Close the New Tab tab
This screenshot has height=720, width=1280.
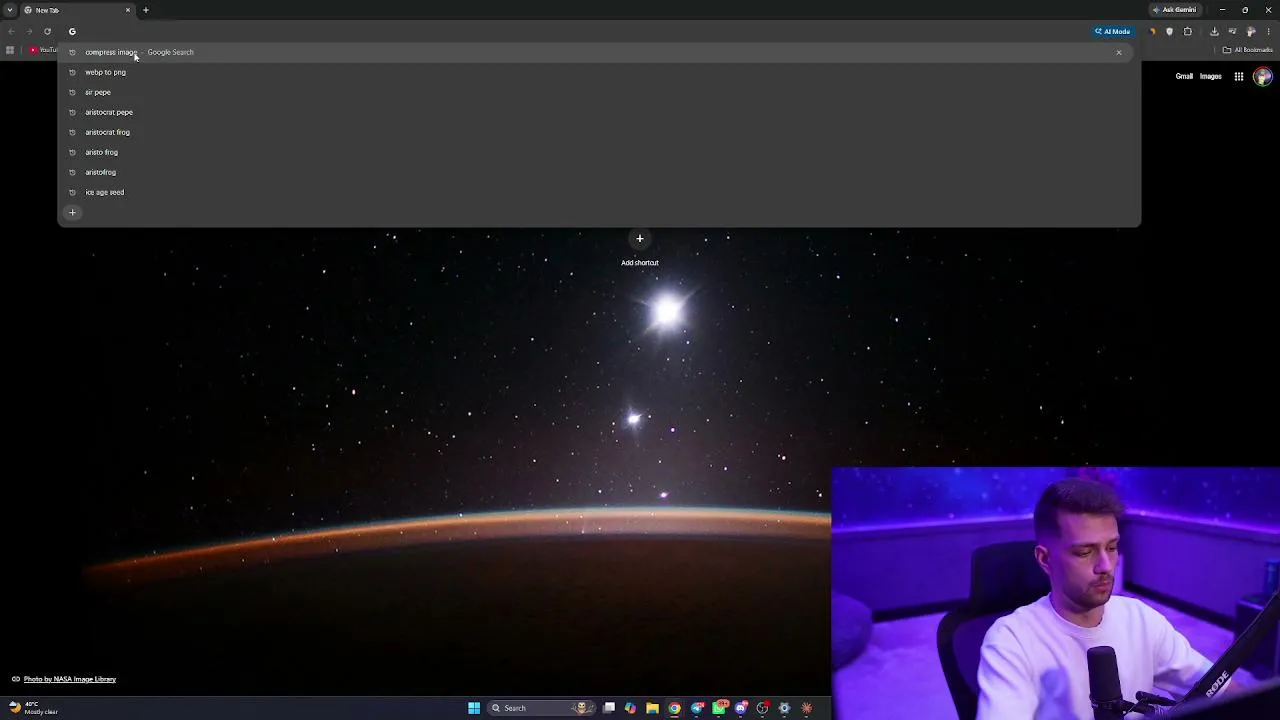click(128, 10)
